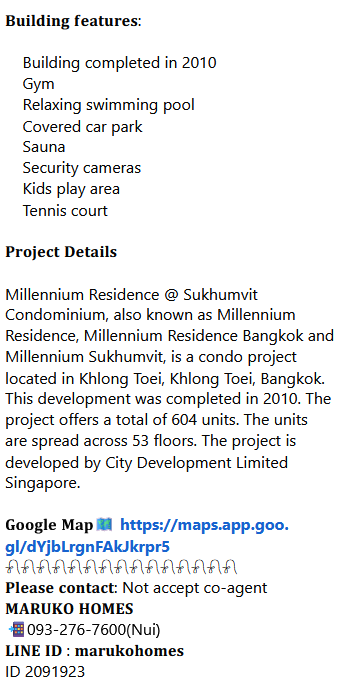Click the Security cameras item
362x686 pixels.
pyautogui.click(x=82, y=168)
